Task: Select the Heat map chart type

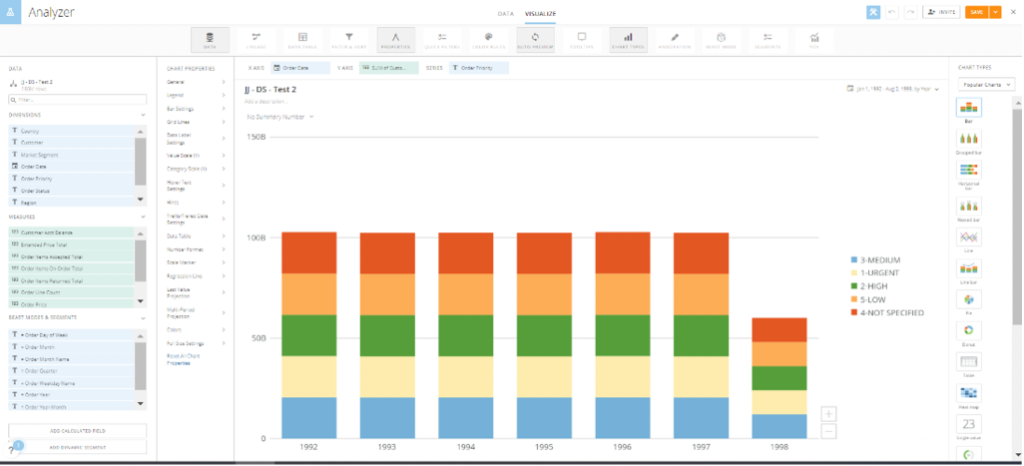Action: pyautogui.click(x=968, y=393)
